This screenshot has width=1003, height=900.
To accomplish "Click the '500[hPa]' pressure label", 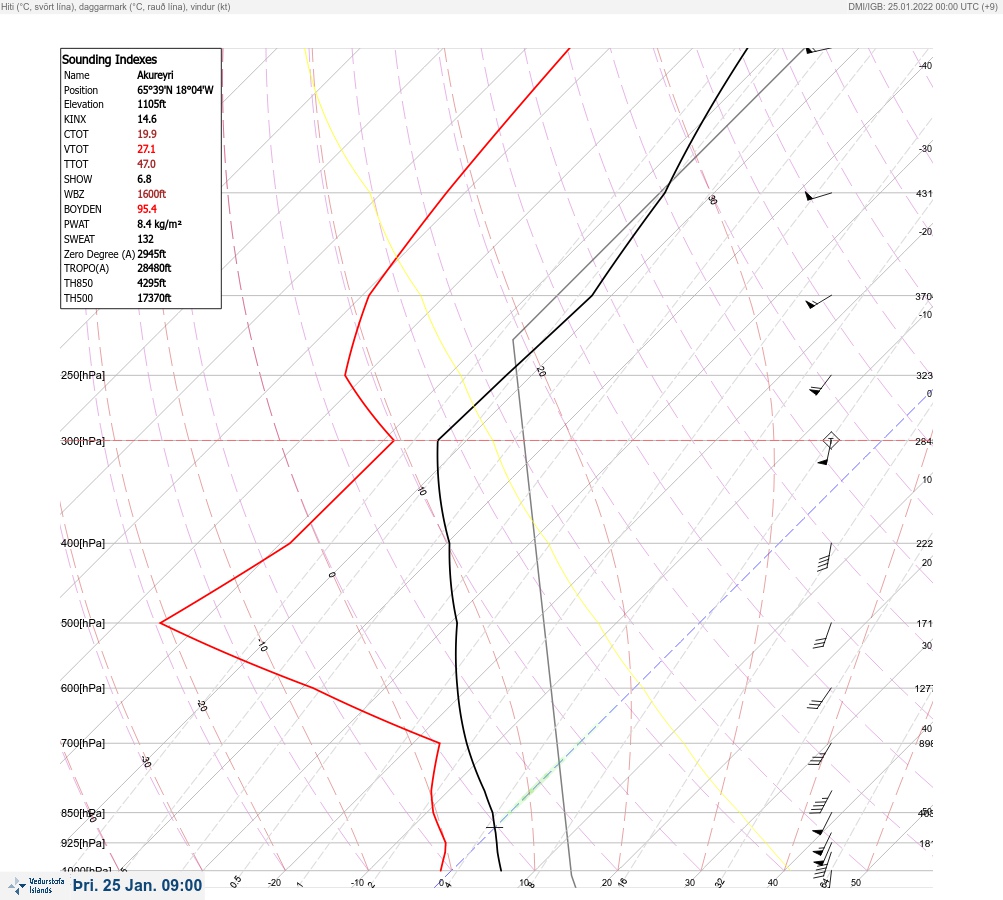I will point(83,623).
